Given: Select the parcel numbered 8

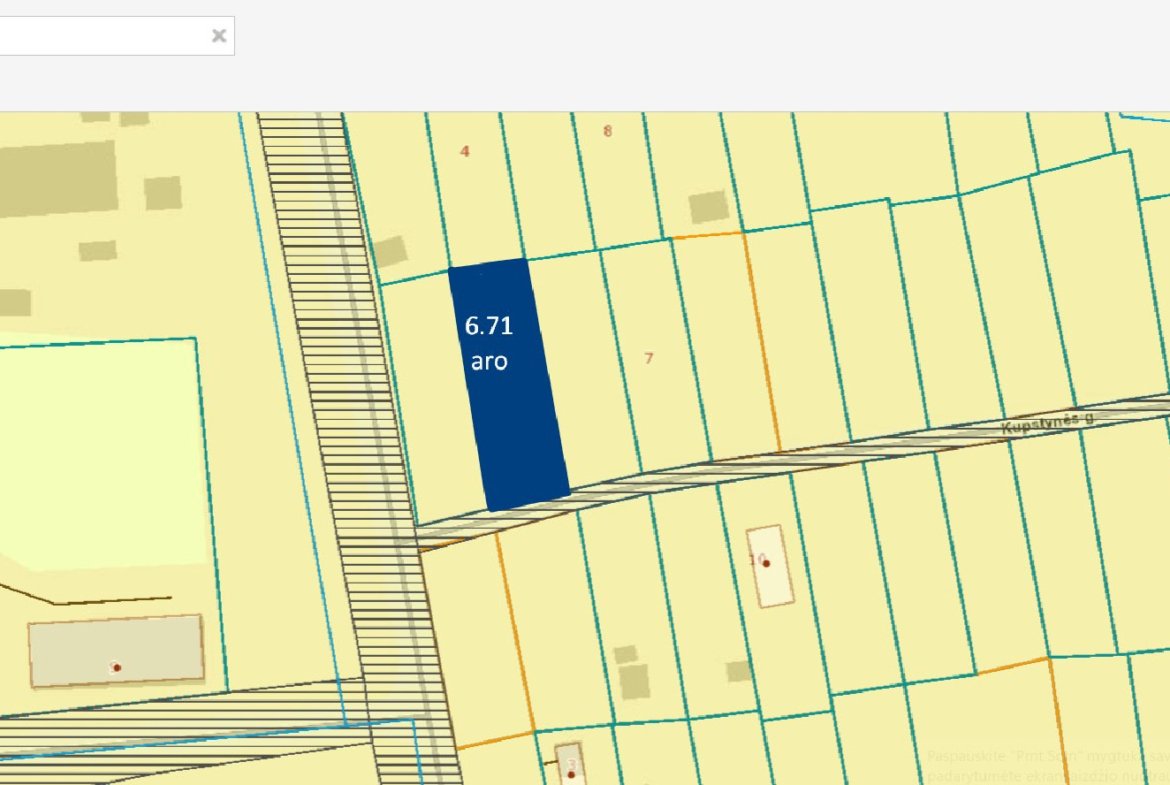Looking at the screenshot, I should point(607,130).
